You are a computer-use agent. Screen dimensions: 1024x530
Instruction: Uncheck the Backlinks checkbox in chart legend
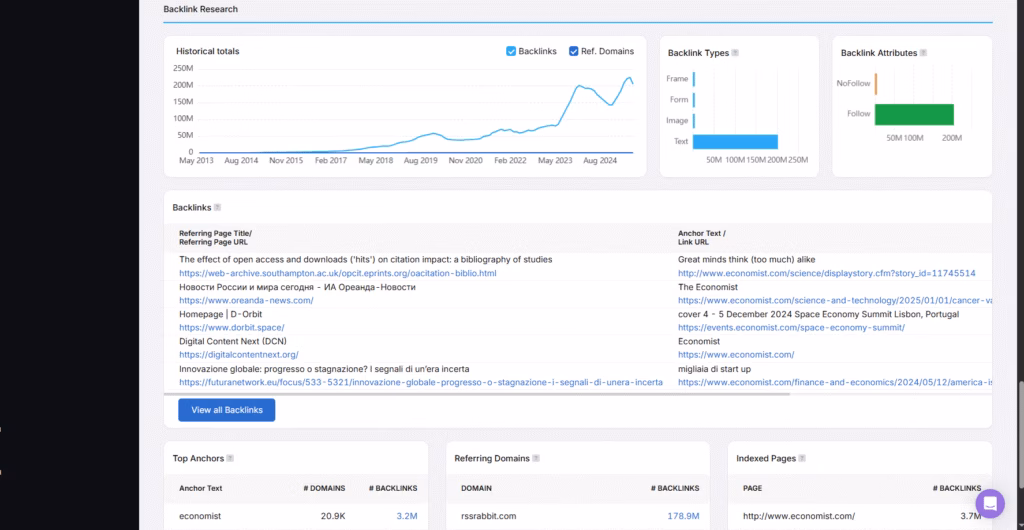point(511,51)
